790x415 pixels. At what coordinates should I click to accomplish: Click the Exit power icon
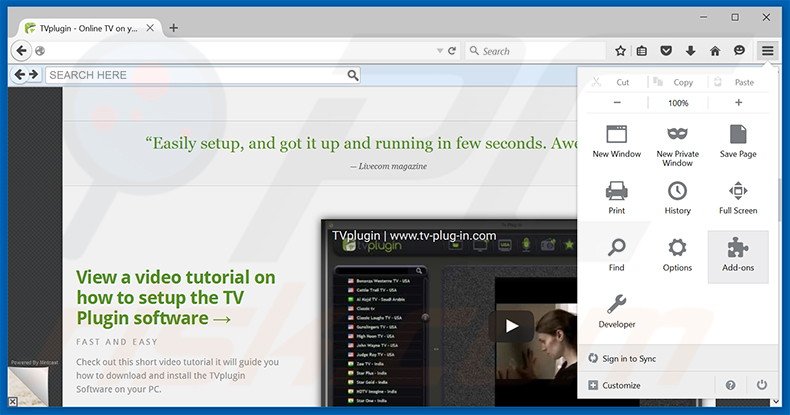click(x=762, y=385)
